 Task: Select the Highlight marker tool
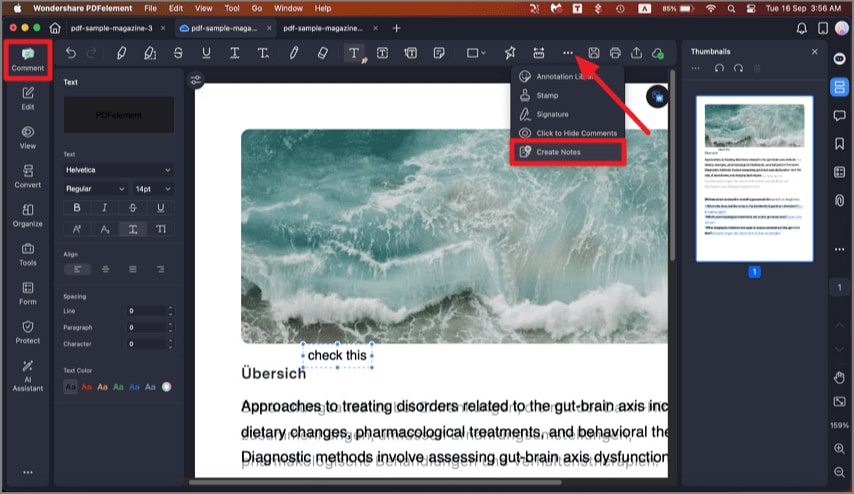click(121, 53)
